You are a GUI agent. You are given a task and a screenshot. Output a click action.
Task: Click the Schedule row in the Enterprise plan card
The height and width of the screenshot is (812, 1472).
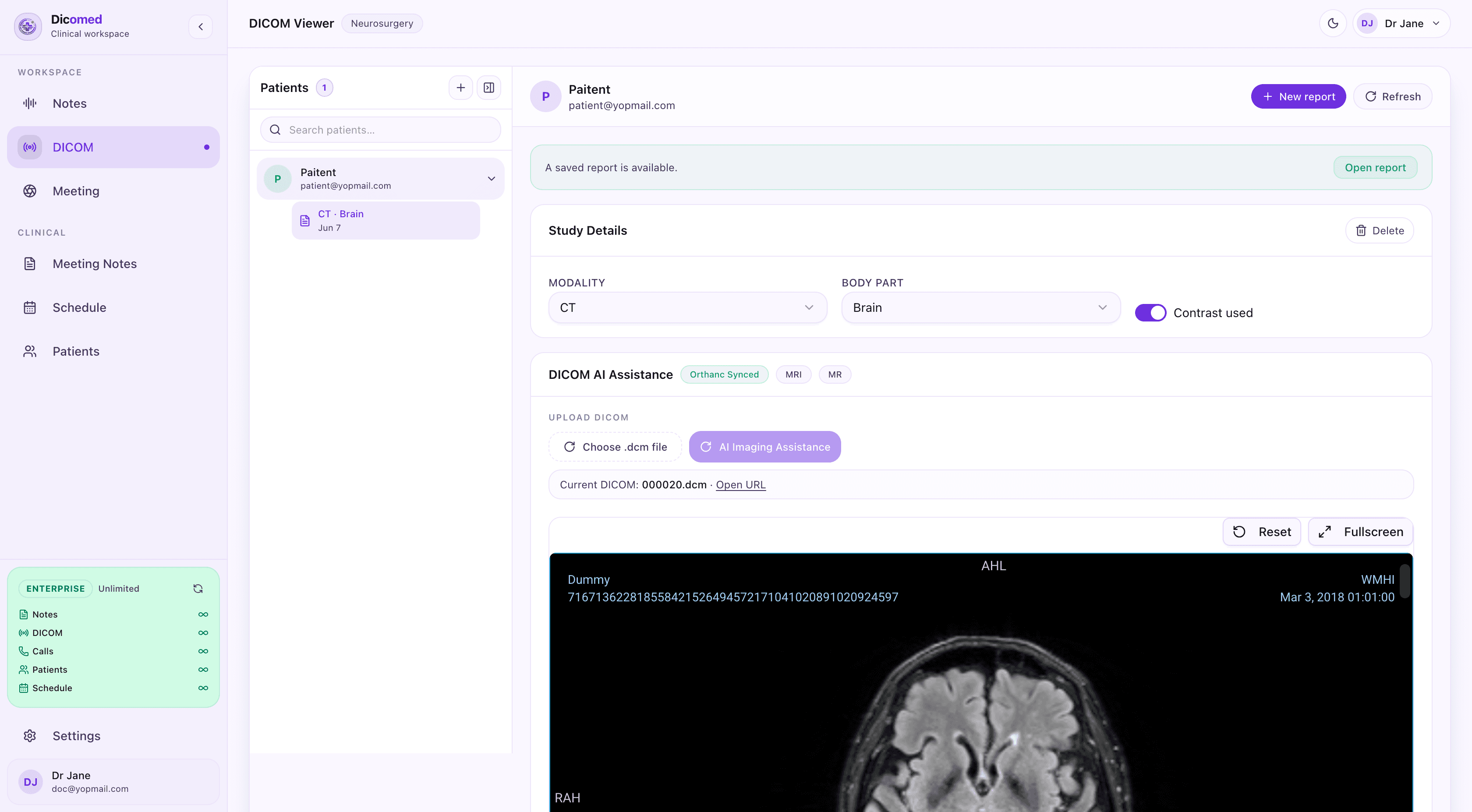click(x=113, y=688)
